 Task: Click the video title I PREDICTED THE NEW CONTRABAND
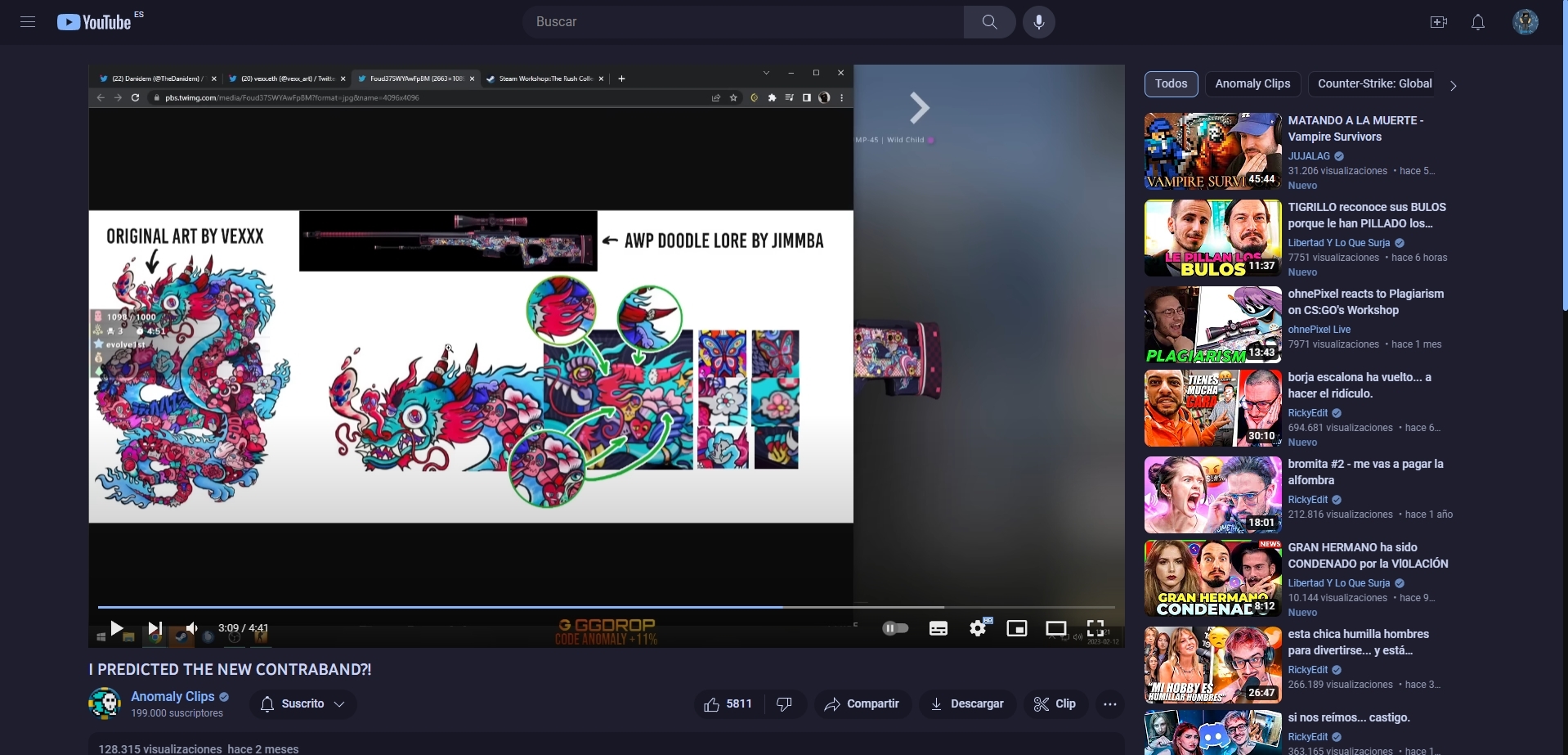(230, 669)
